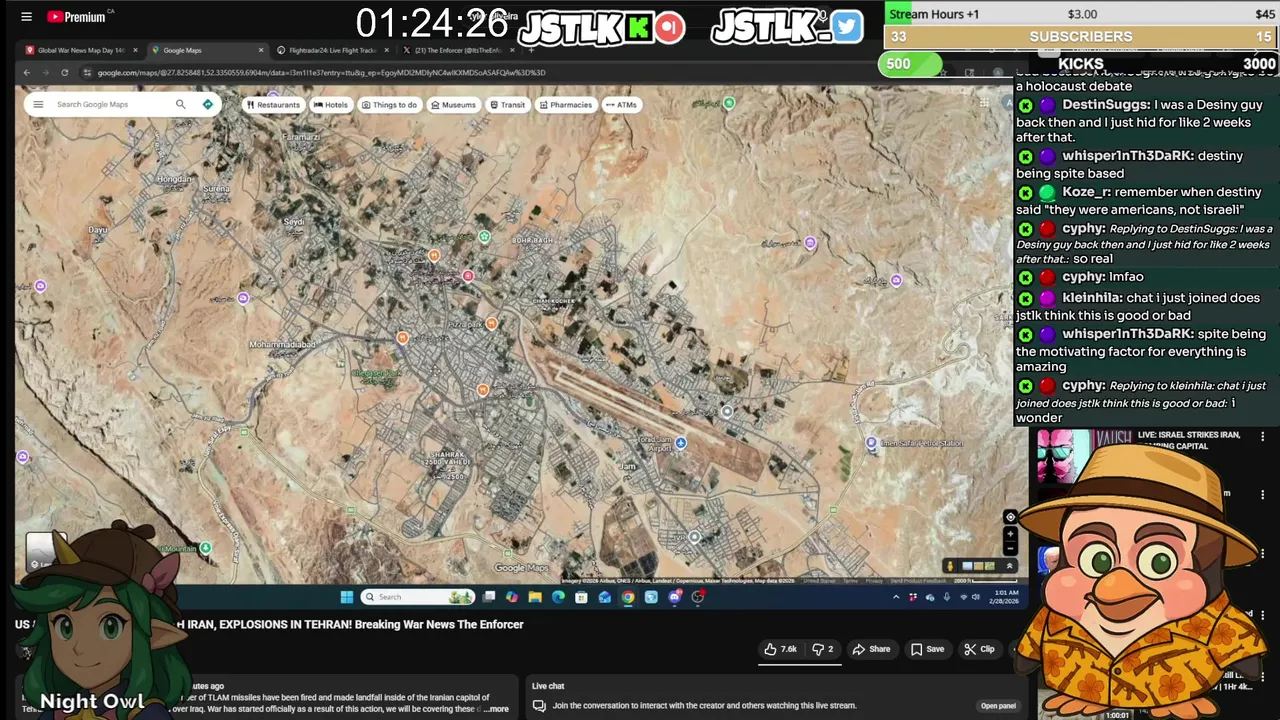
Task: Save the video with Save button
Action: [927, 649]
